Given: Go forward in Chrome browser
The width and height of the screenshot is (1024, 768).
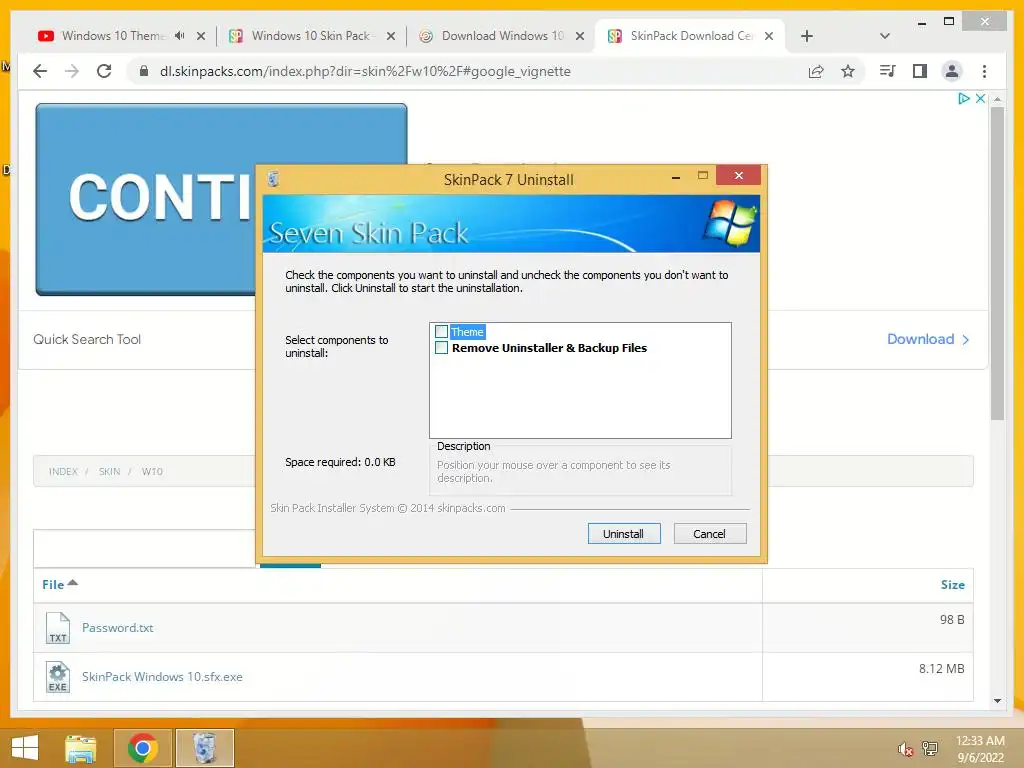Looking at the screenshot, I should click(72, 71).
